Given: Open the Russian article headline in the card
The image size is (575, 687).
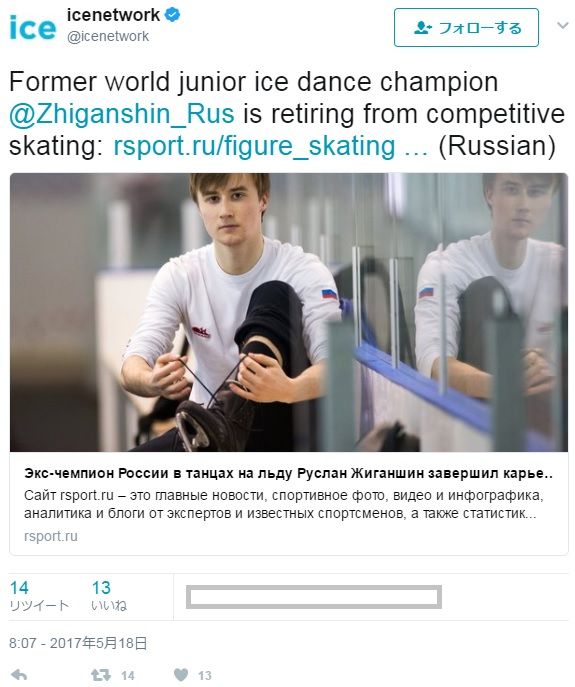Looking at the screenshot, I should 288,474.
